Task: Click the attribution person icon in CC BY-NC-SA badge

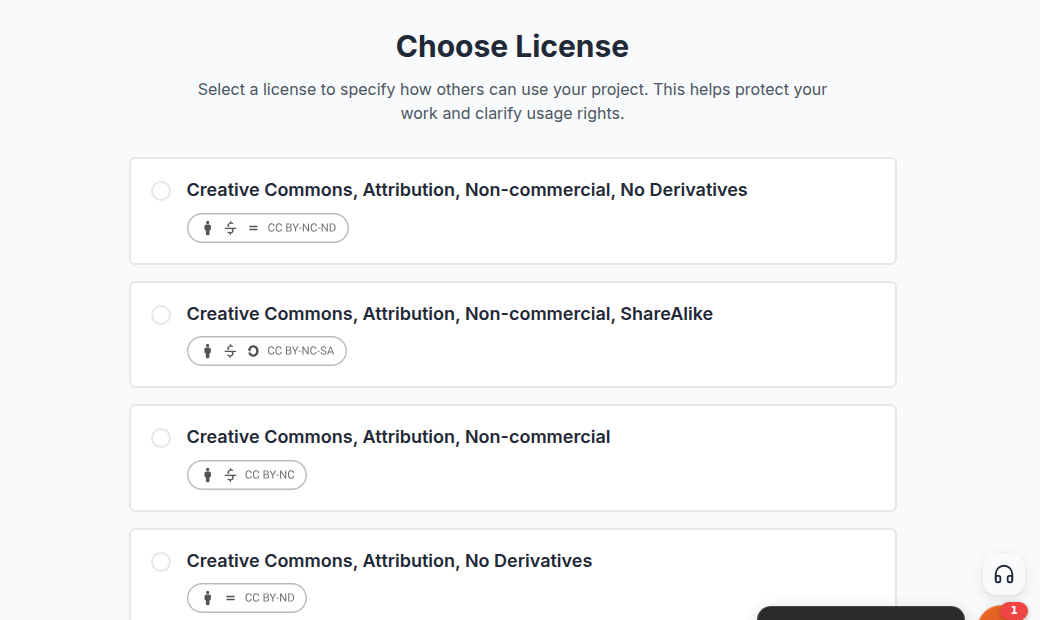Action: tap(208, 351)
